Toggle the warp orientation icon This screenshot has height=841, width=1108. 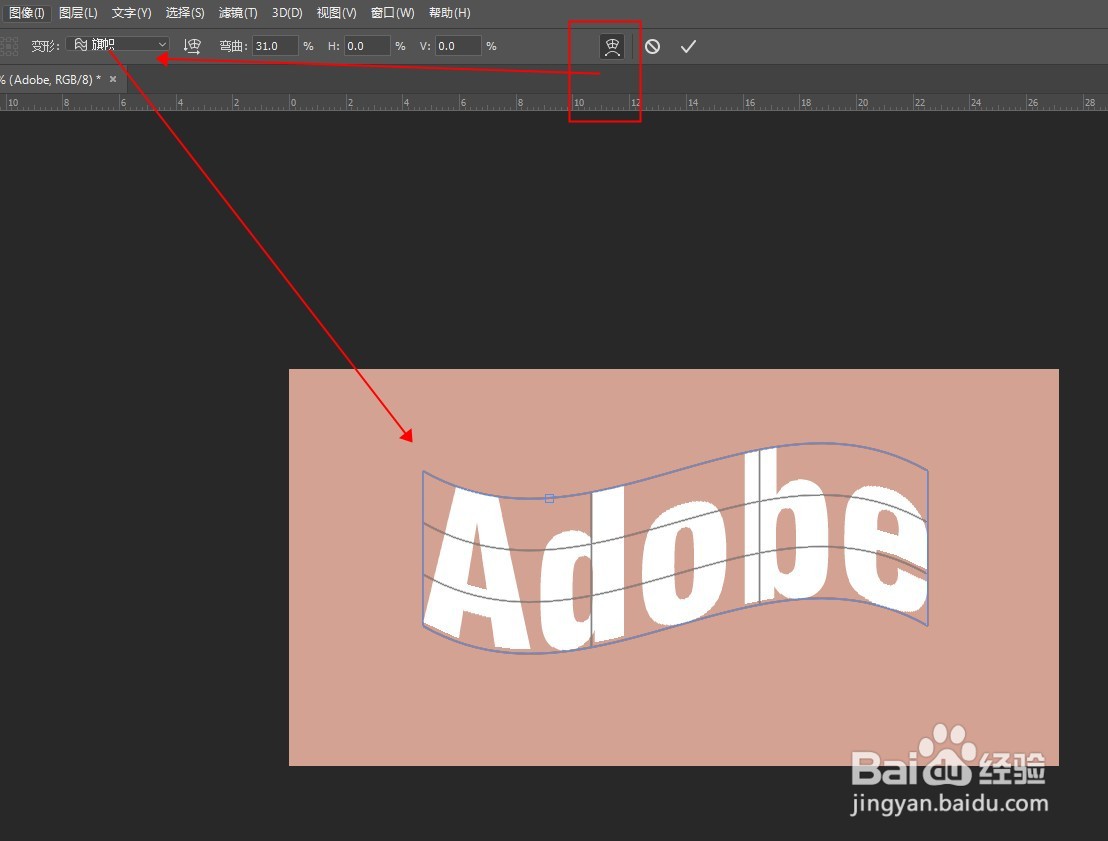pyautogui.click(x=191, y=46)
